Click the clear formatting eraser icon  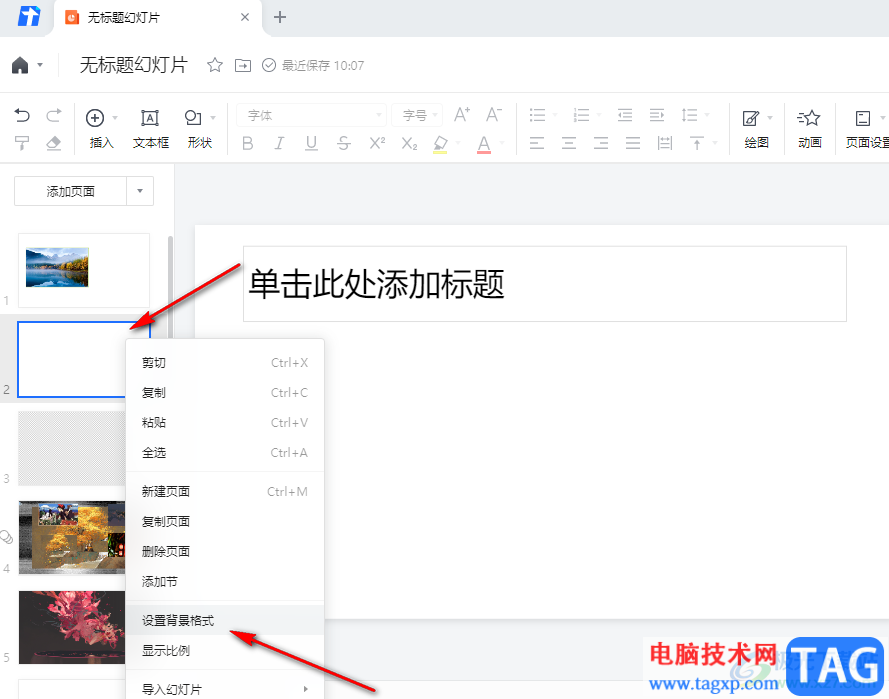click(x=54, y=143)
